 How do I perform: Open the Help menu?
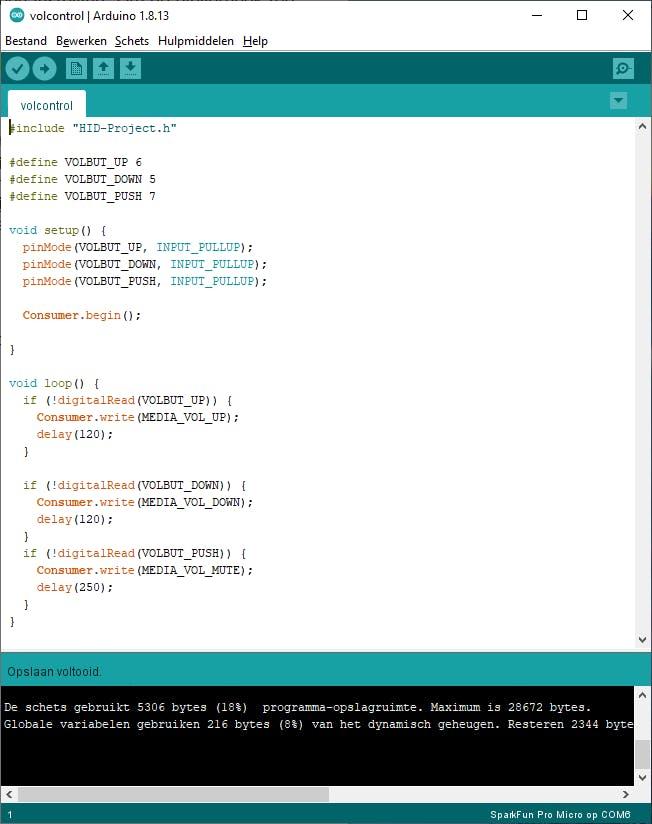point(255,41)
